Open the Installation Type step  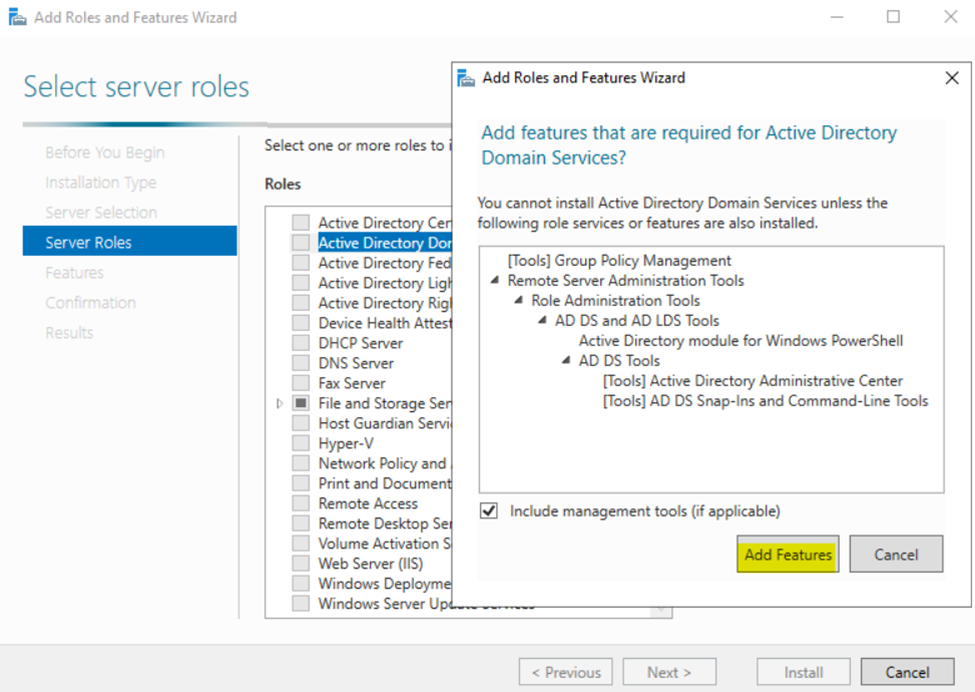pyautogui.click(x=101, y=182)
